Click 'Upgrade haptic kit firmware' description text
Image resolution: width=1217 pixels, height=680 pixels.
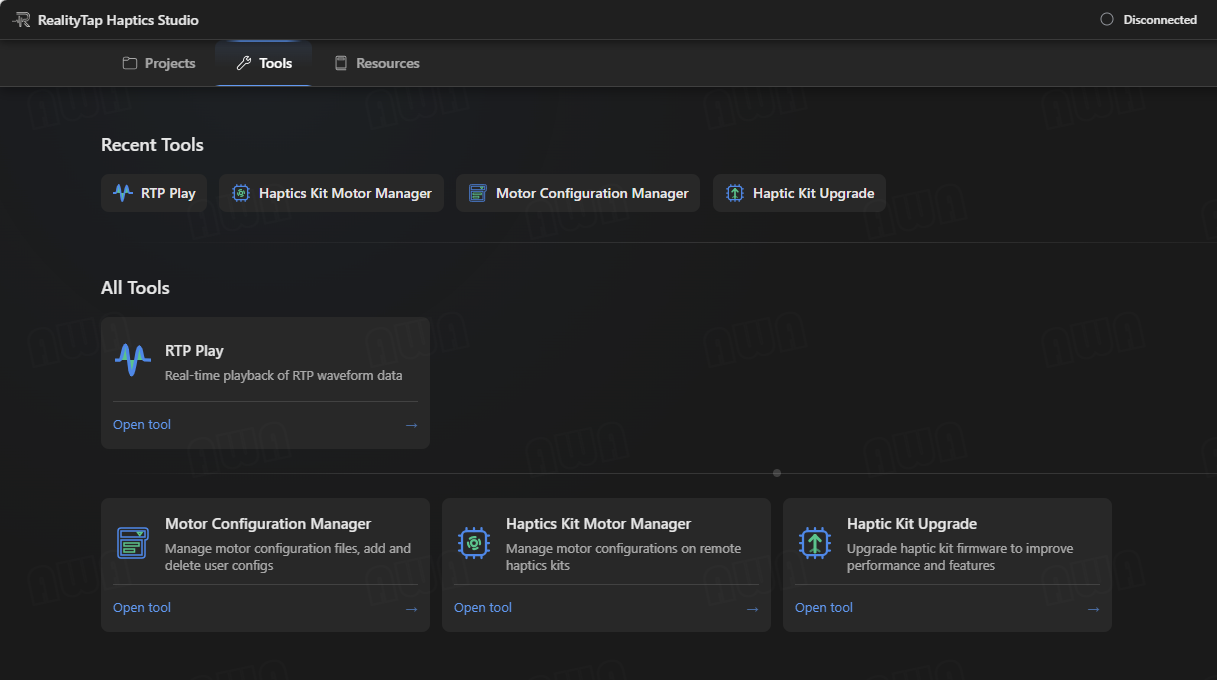(960, 557)
